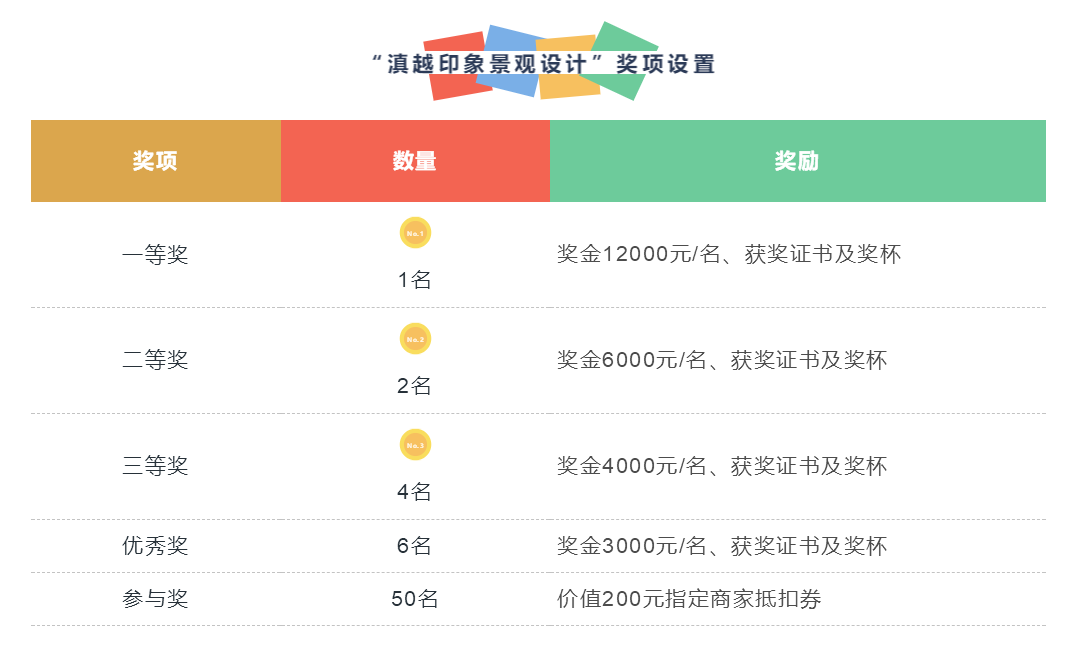Select the 一等奖 row label
1065x654 pixels.
155,255
